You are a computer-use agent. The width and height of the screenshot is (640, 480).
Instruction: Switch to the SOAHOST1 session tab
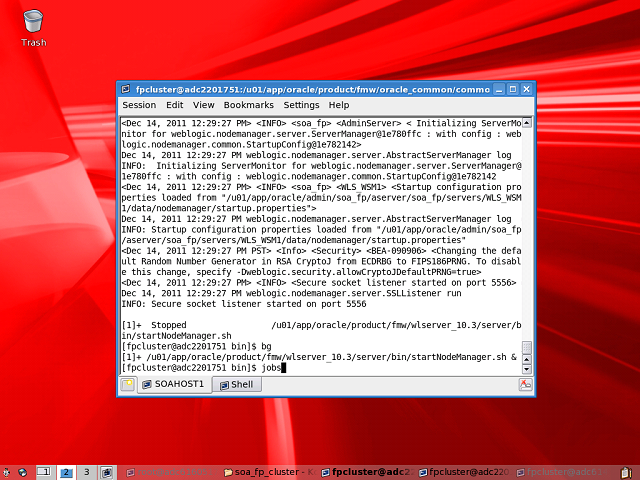pyautogui.click(x=174, y=384)
